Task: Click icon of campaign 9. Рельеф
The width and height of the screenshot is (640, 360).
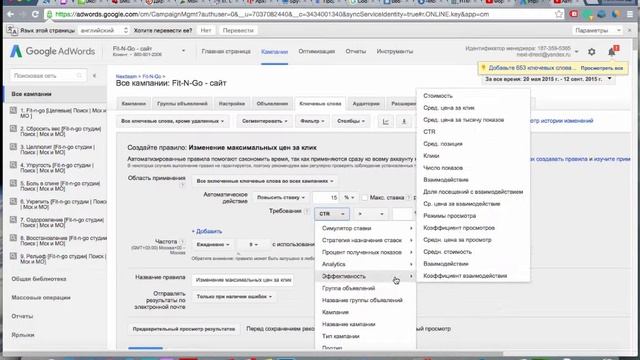Action: [x=13, y=256]
